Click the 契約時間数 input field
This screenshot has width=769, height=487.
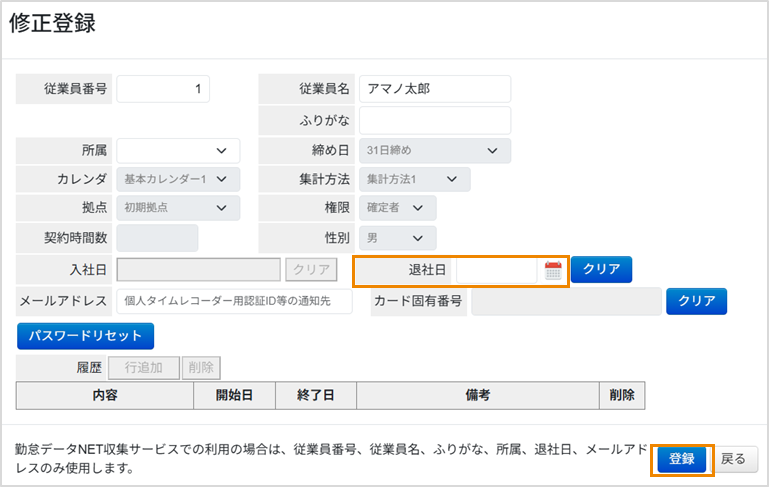coord(157,238)
